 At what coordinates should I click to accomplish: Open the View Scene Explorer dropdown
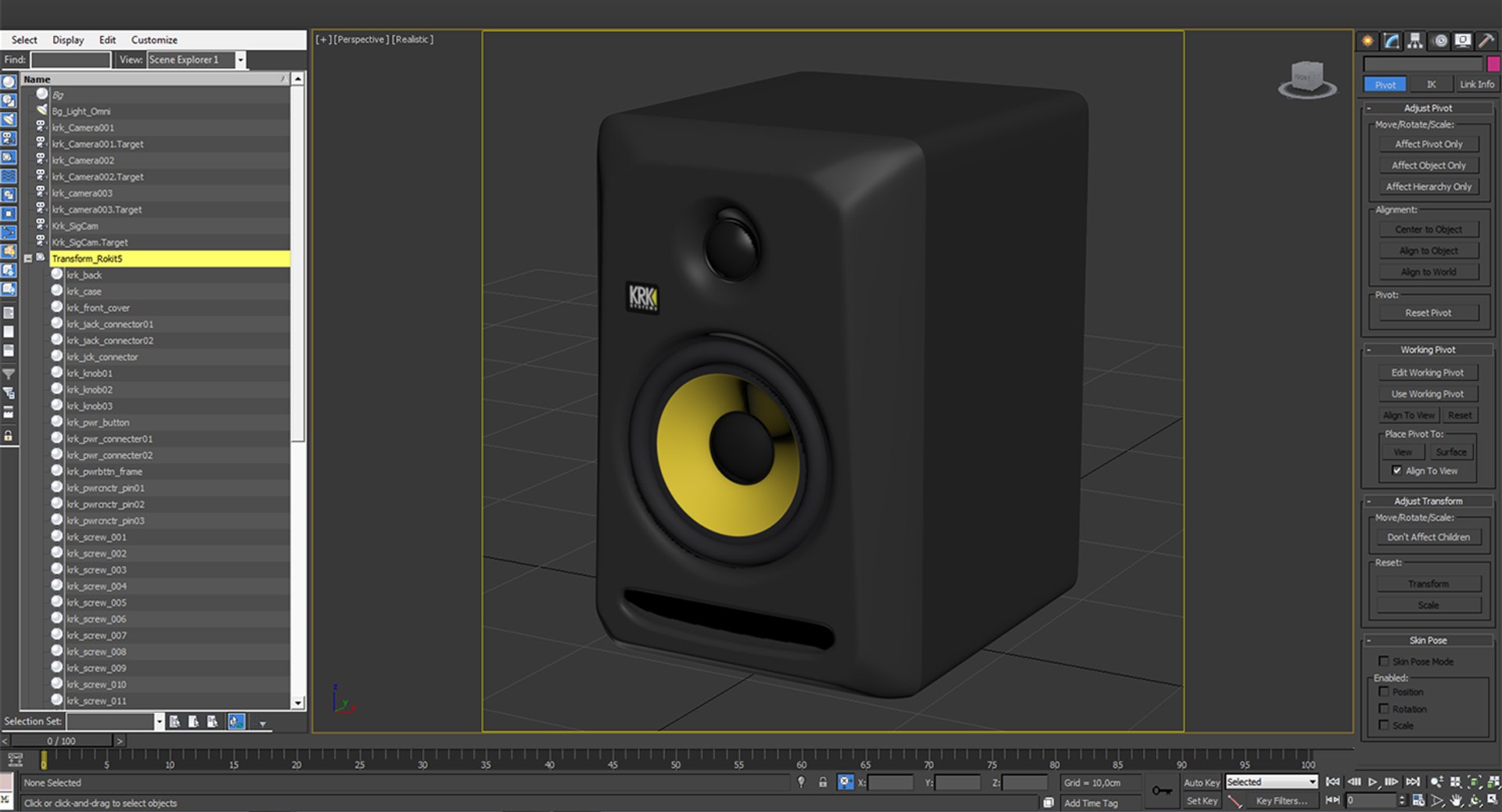tap(240, 59)
